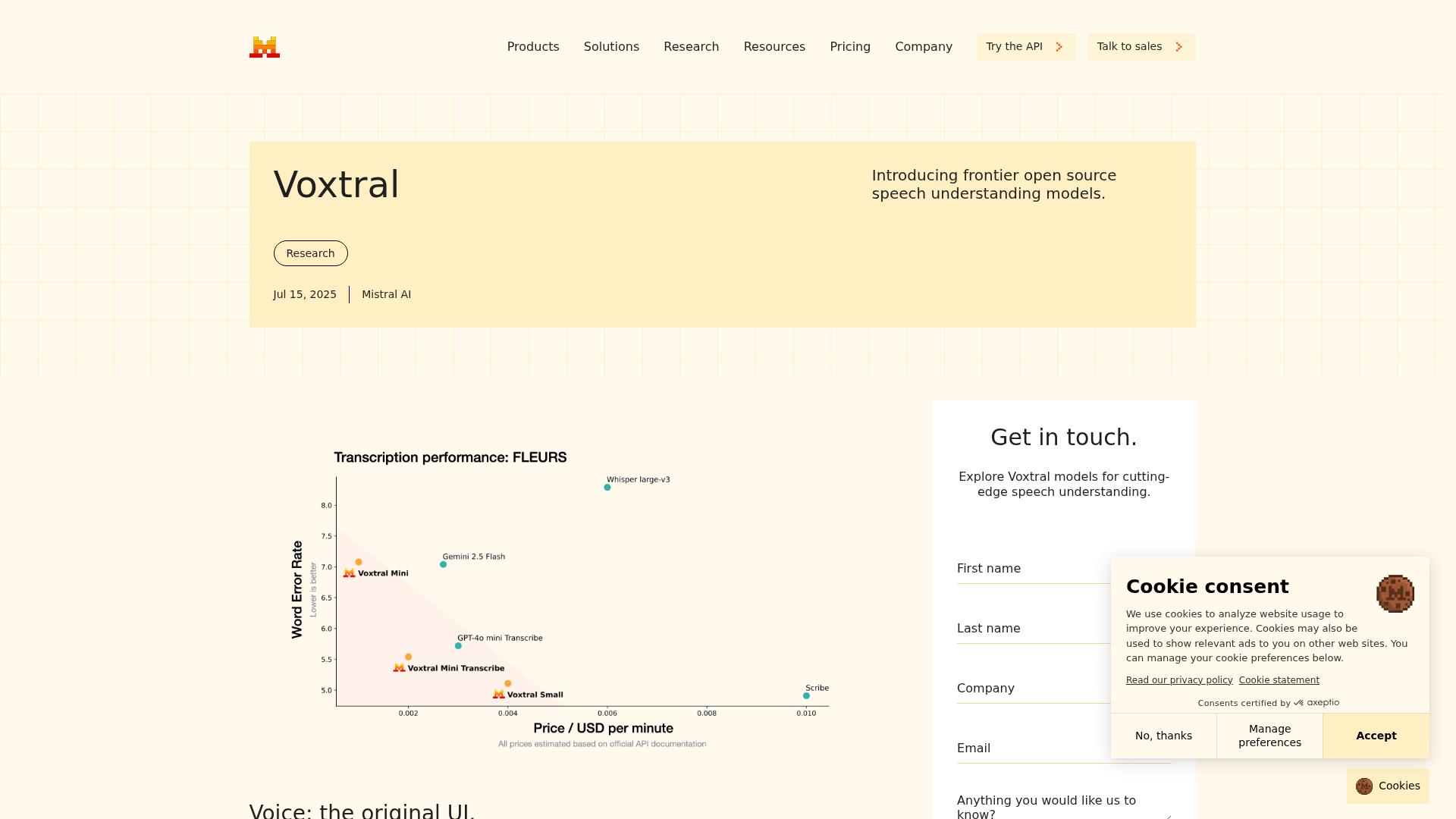The width and height of the screenshot is (1456, 819).
Task: Click Manage preferences button
Action: 1269,736
